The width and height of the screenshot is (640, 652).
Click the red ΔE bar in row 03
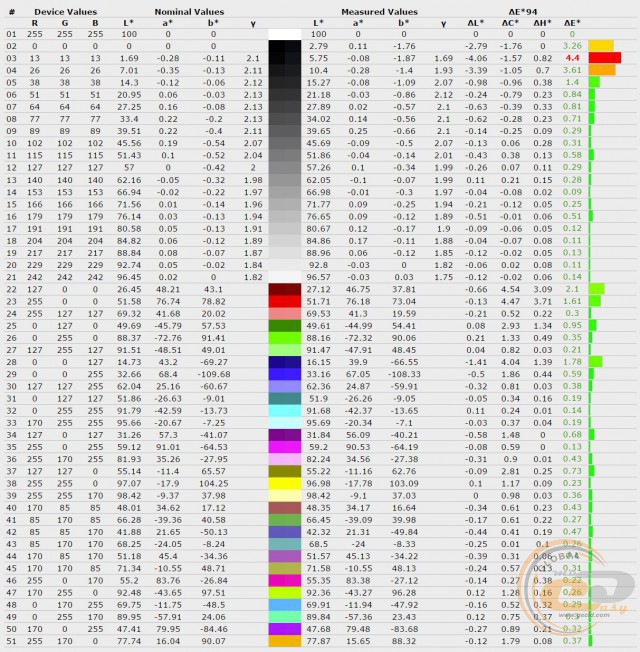click(605, 58)
